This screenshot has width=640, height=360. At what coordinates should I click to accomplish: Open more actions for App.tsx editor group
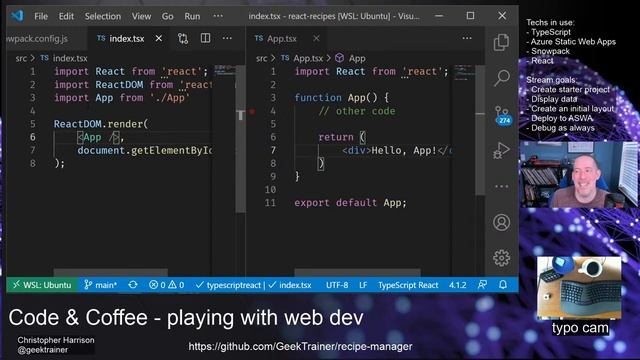pos(467,38)
